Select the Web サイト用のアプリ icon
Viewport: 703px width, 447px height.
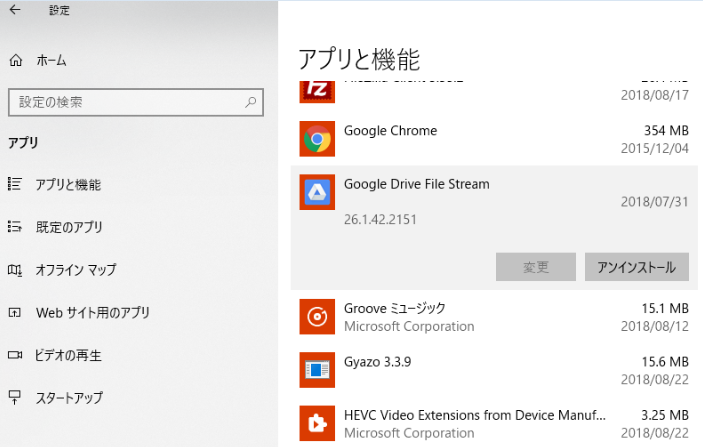pyautogui.click(x=14, y=312)
